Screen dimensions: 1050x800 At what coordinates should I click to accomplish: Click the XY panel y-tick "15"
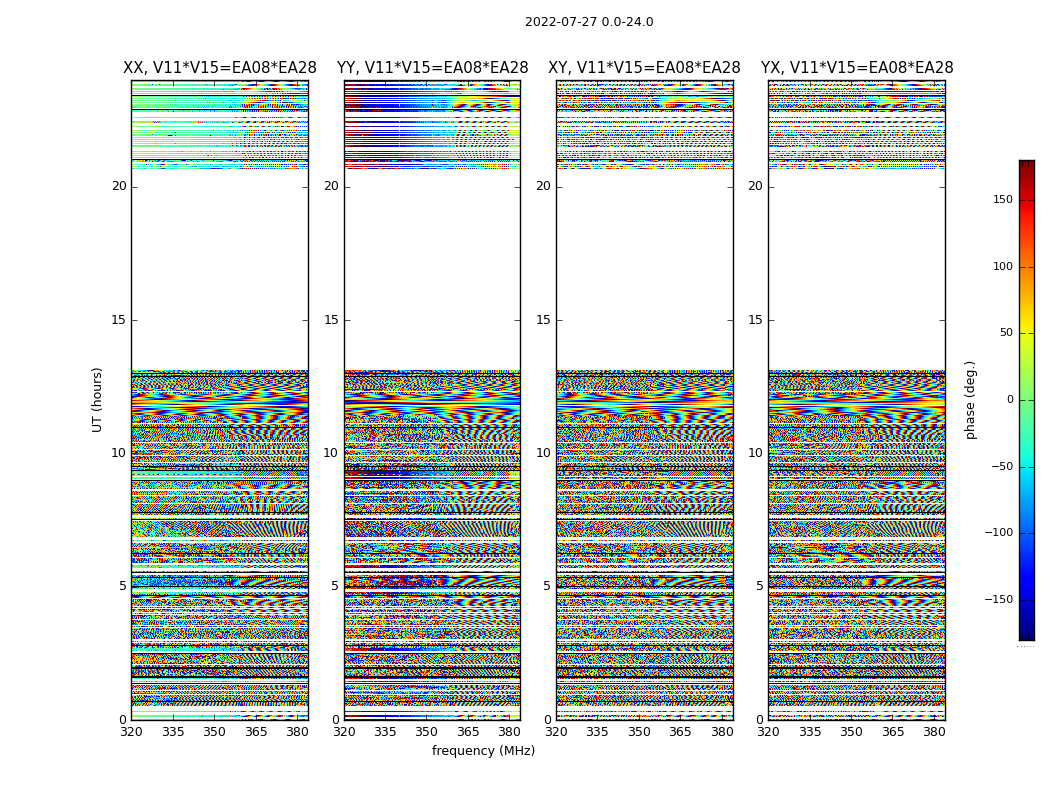[544, 320]
